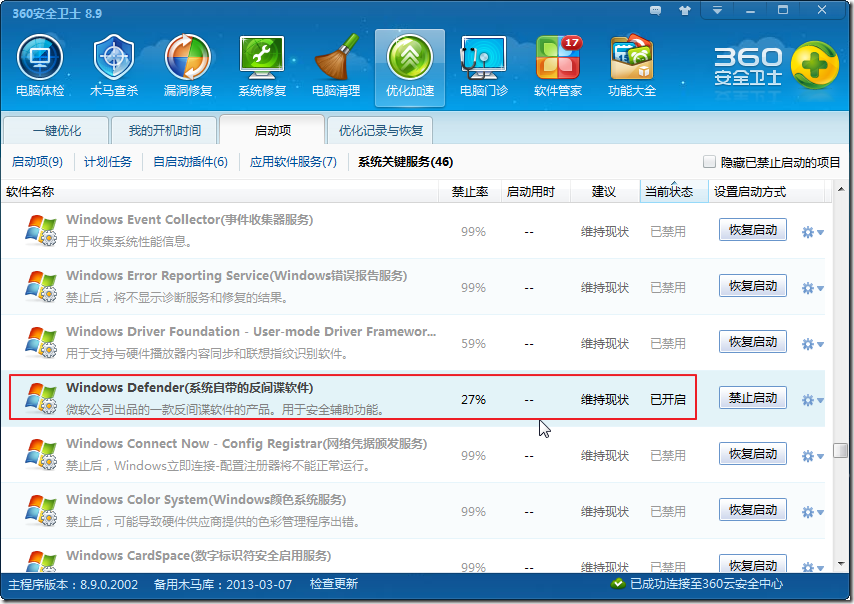854x604 pixels.
Task: Select 优化加速 optimization icon
Action: [410, 68]
